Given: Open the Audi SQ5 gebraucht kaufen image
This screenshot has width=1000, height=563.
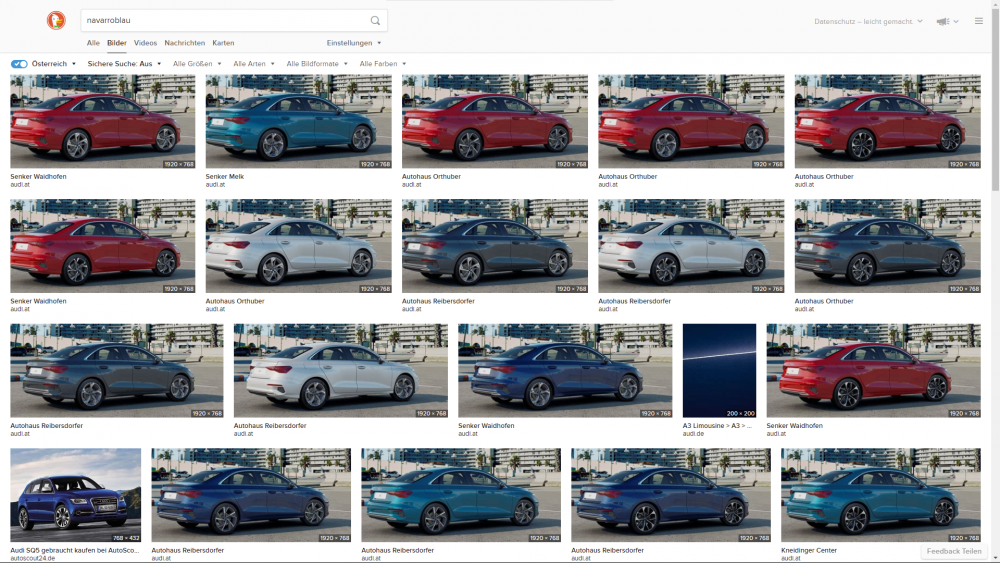Looking at the screenshot, I should point(75,495).
